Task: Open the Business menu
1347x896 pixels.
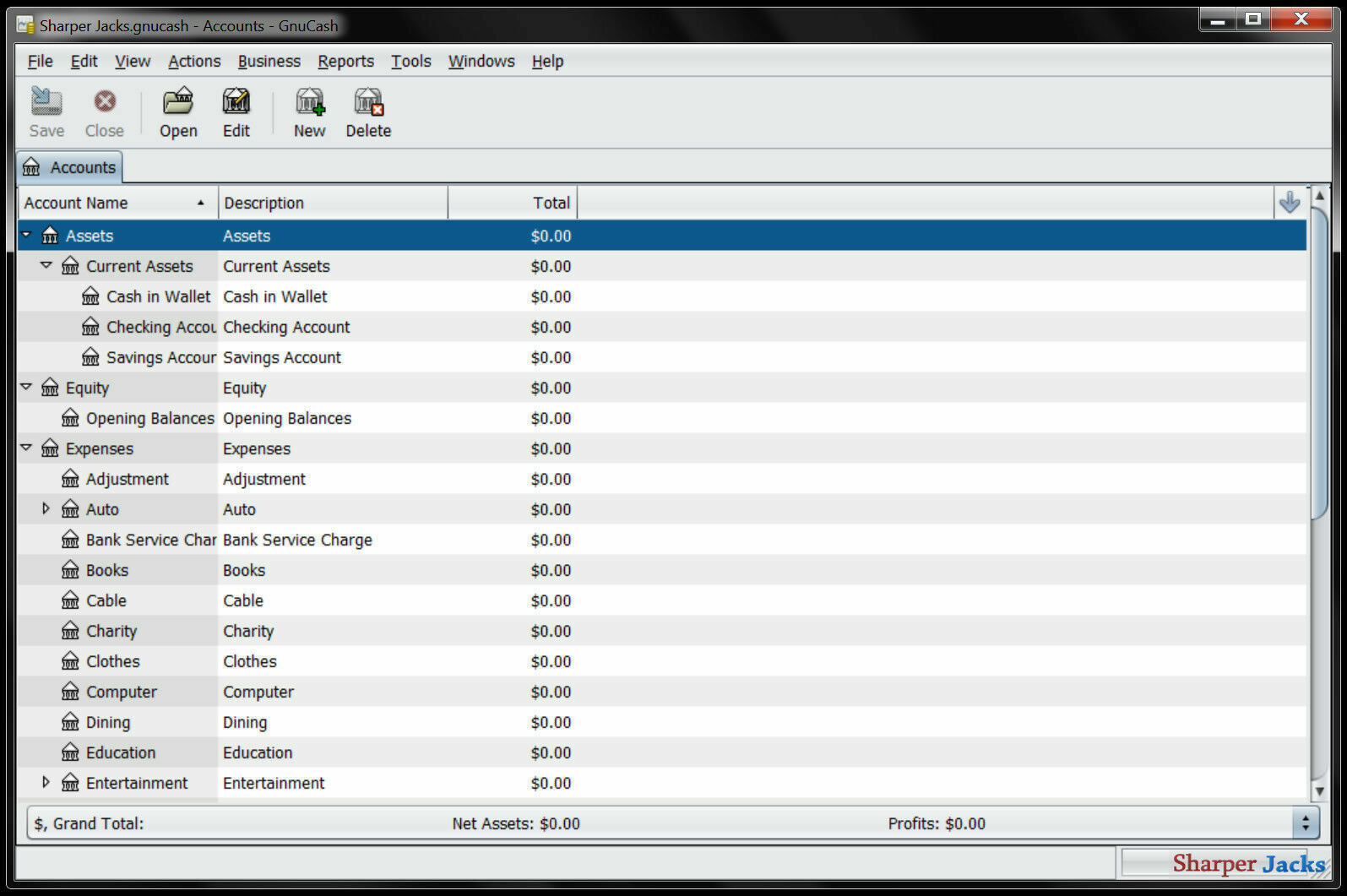Action: coord(269,61)
